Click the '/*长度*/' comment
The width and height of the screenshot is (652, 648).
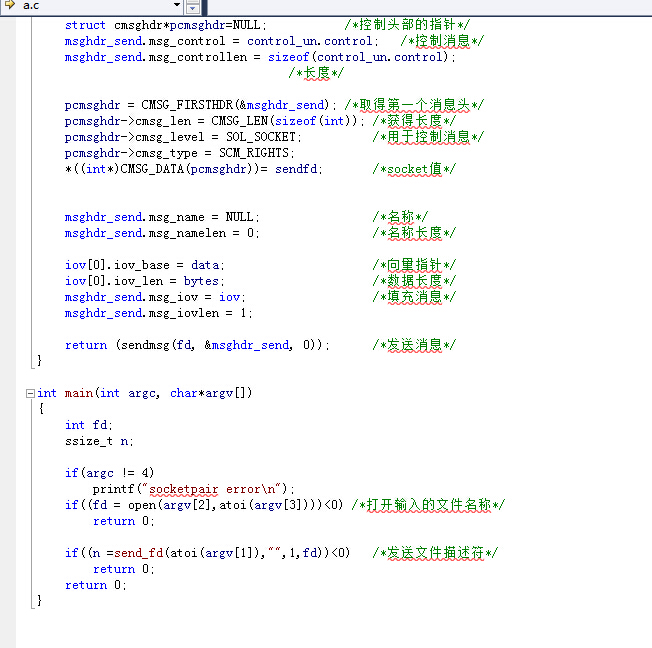pyautogui.click(x=316, y=73)
